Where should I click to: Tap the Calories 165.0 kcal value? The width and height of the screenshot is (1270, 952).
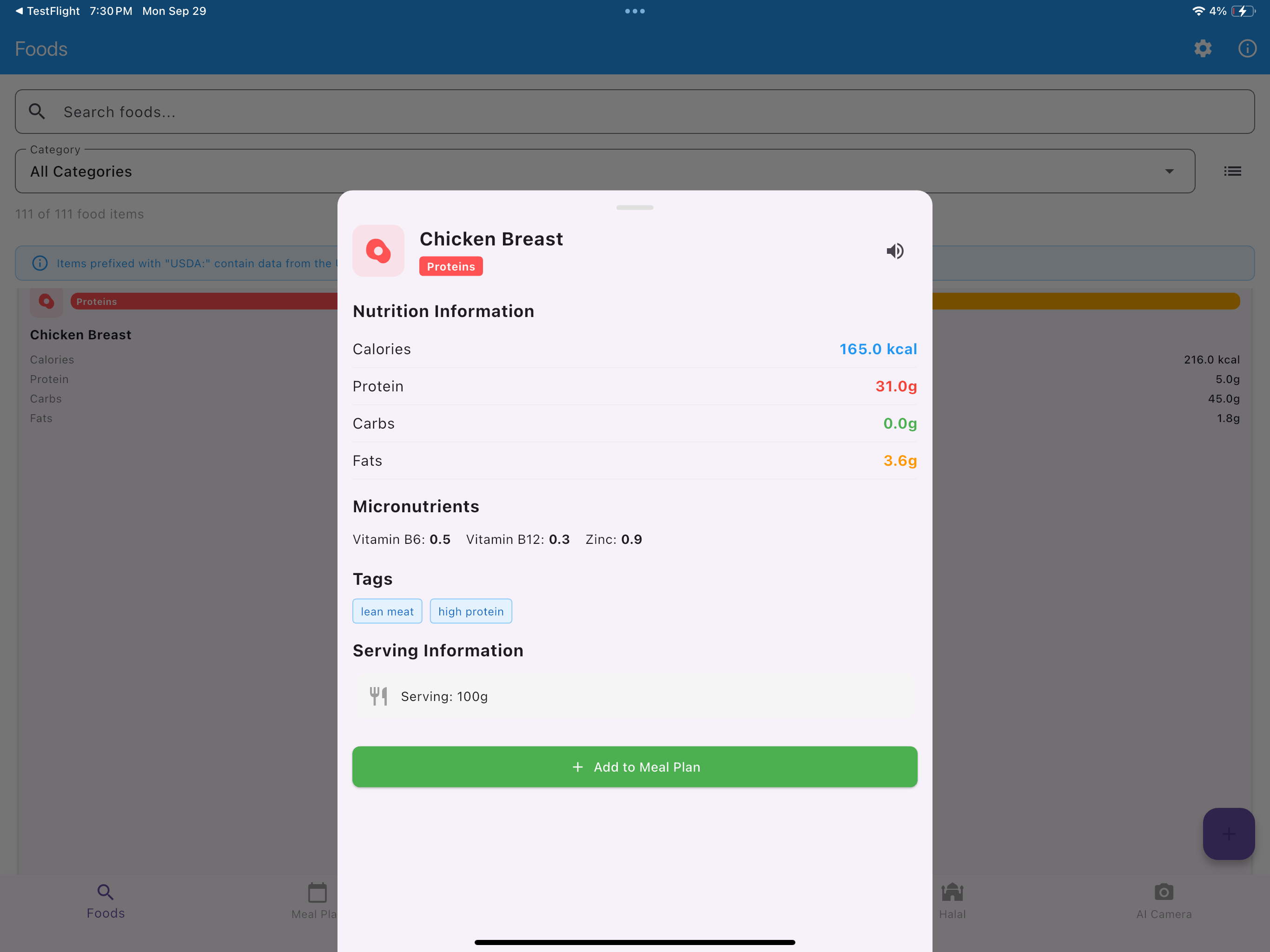(878, 349)
